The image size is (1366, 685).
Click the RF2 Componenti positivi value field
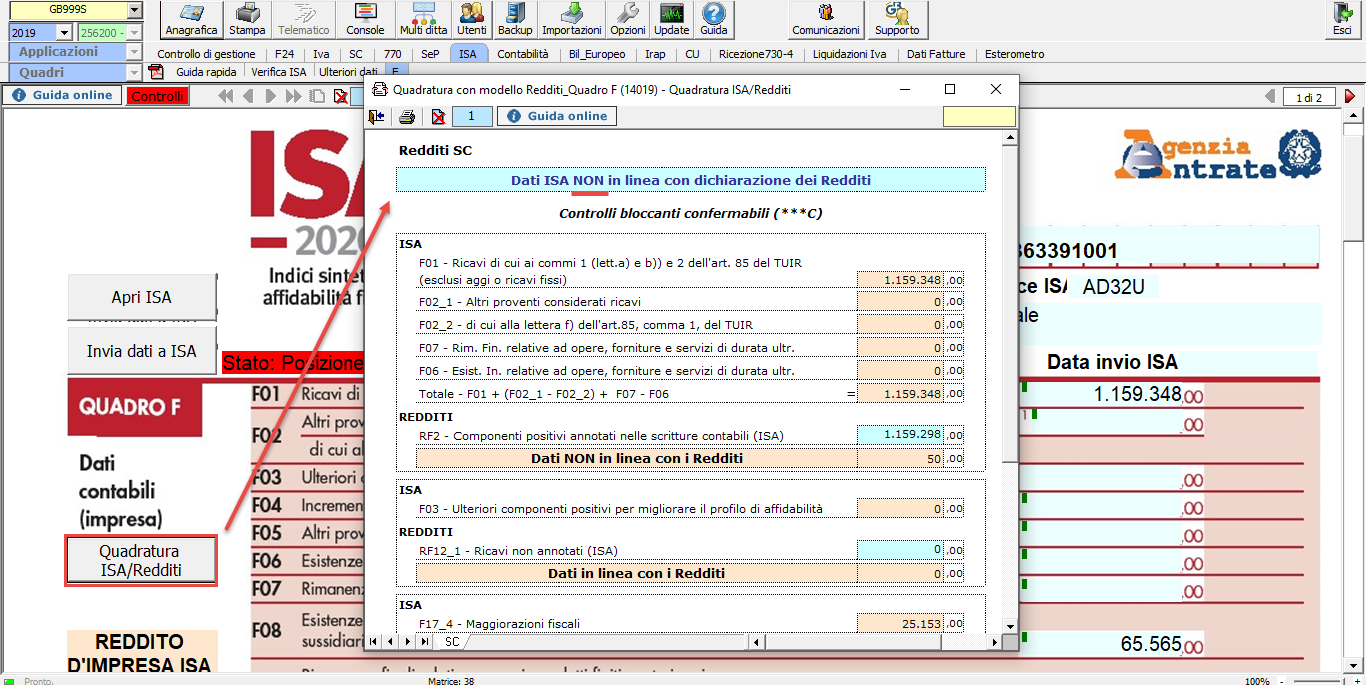[x=901, y=435]
